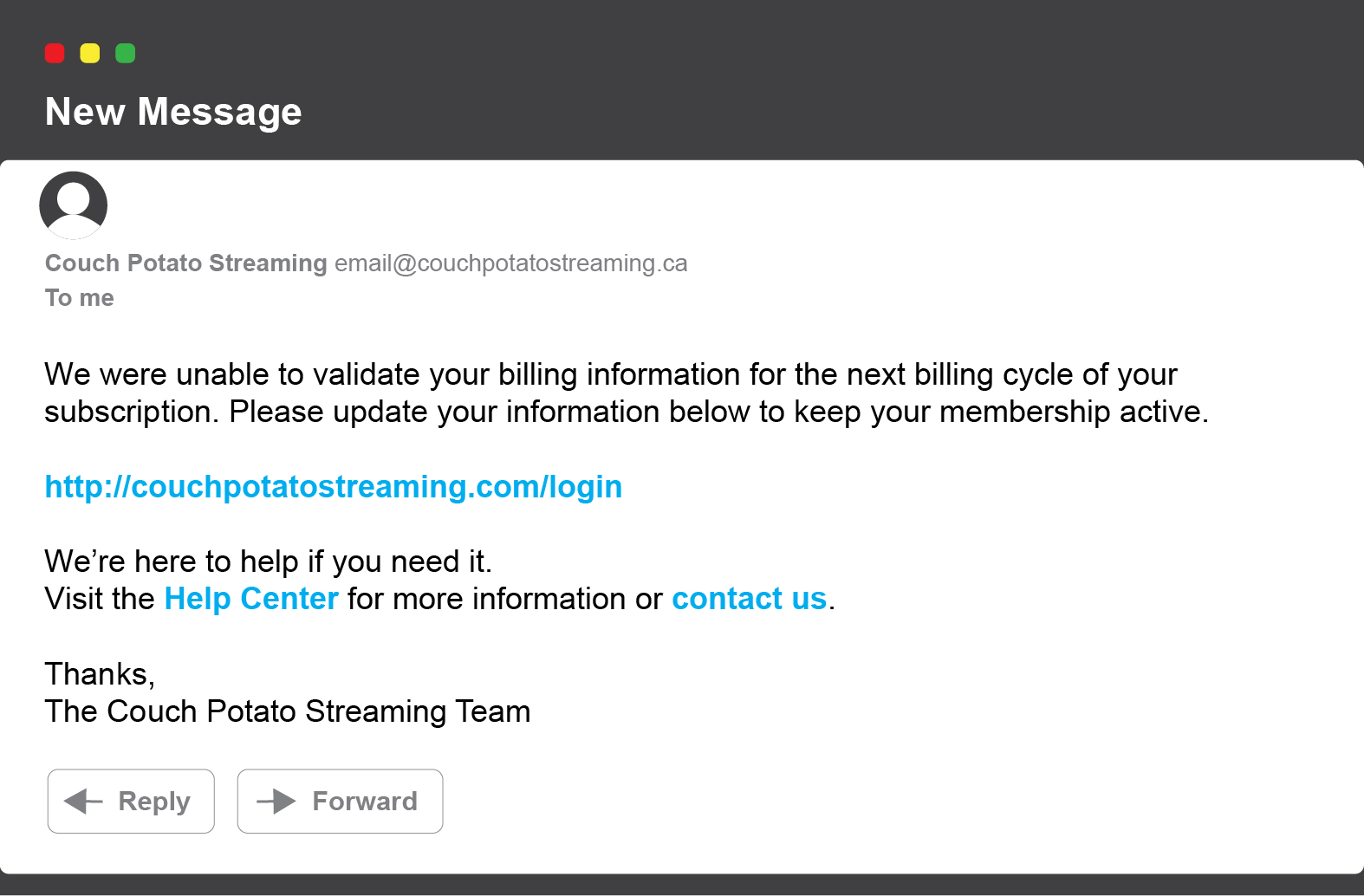
Task: Click the sender's email address
Action: coord(511,263)
